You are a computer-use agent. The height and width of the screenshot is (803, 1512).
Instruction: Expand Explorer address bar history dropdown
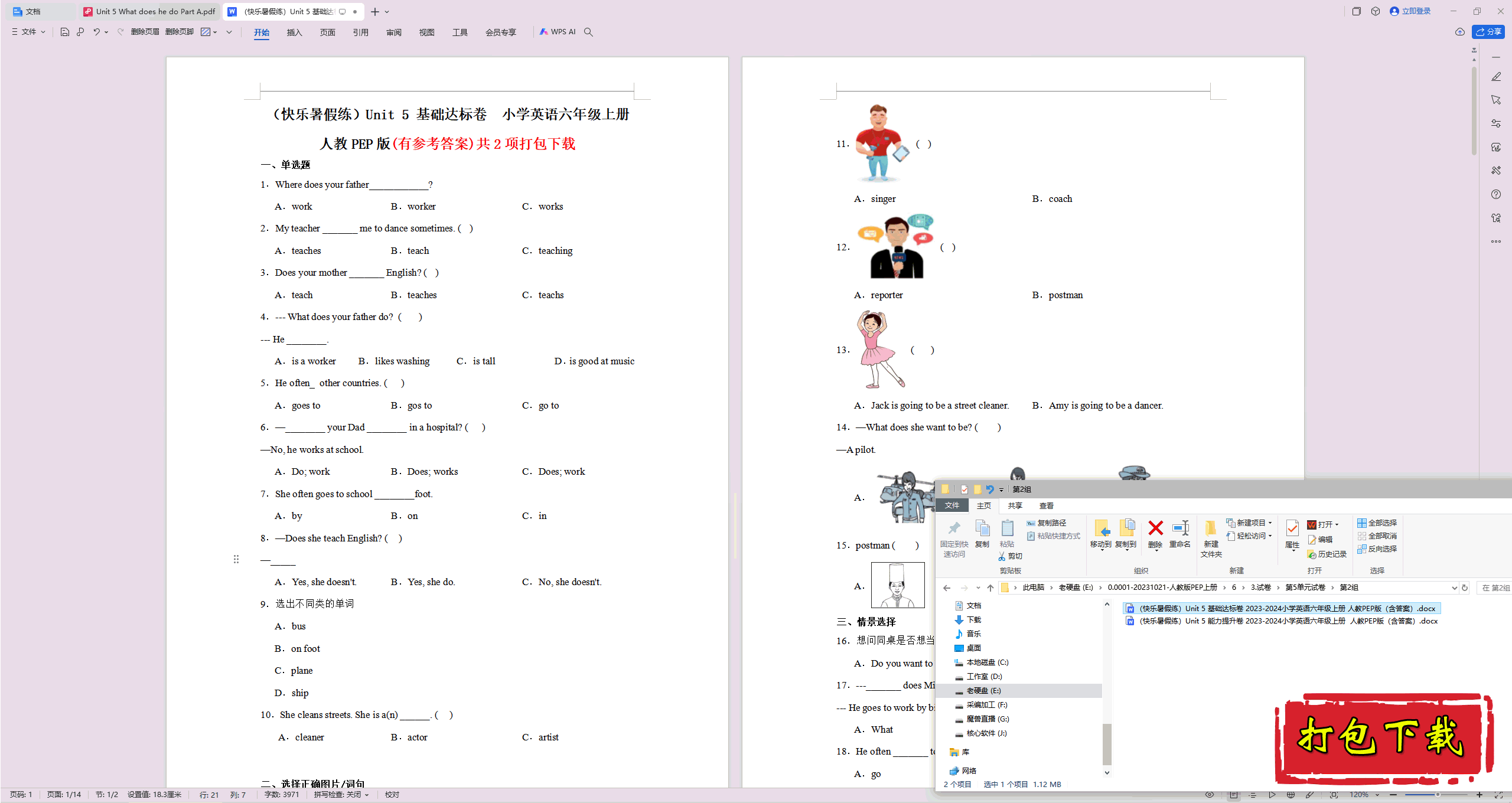1454,587
